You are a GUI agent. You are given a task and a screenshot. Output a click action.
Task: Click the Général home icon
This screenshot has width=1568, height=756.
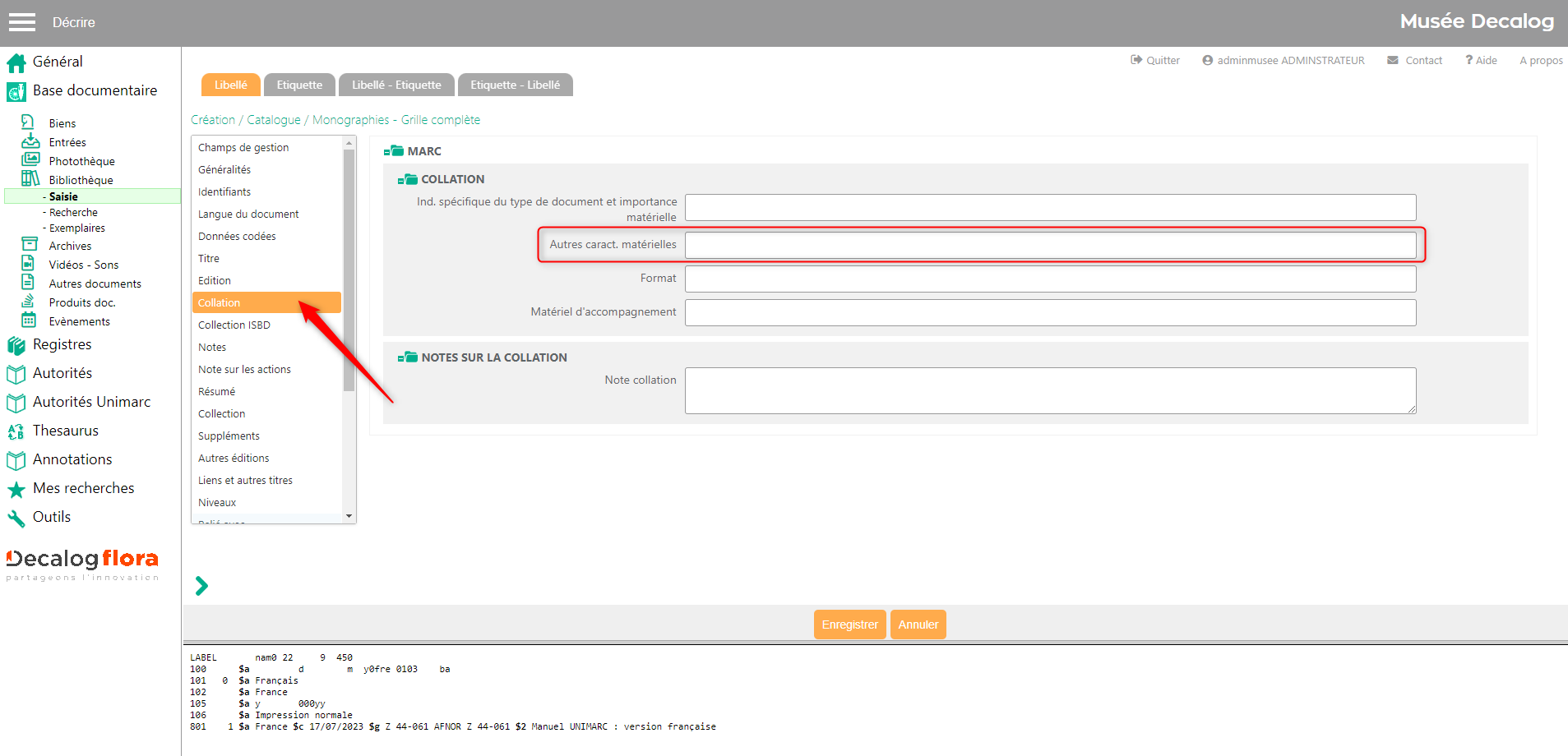[x=16, y=62]
